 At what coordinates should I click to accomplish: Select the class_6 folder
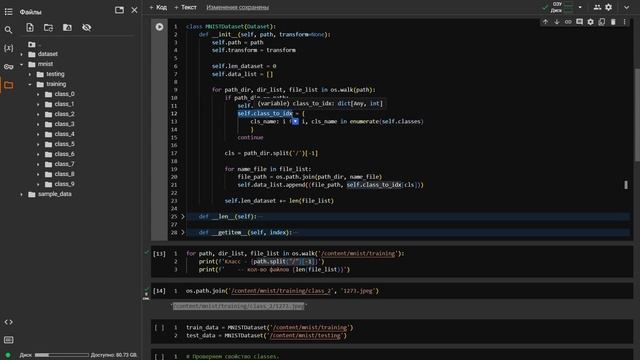pyautogui.click(x=64, y=154)
